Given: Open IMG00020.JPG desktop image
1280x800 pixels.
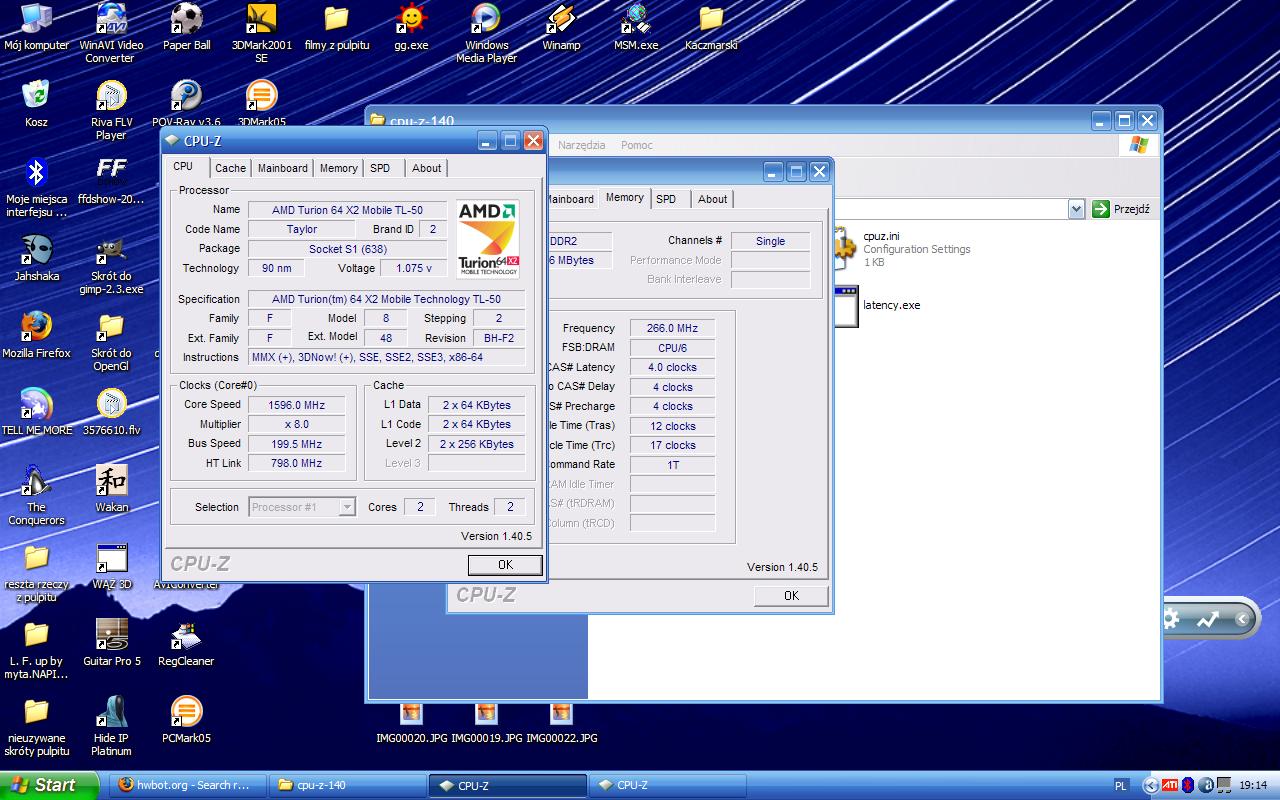Looking at the screenshot, I should coord(411,724).
